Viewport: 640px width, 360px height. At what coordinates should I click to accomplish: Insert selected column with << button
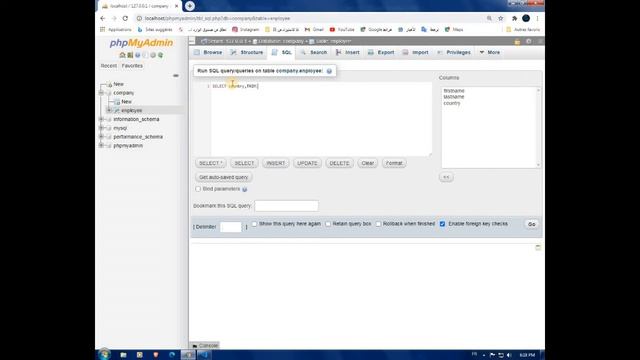click(x=446, y=177)
